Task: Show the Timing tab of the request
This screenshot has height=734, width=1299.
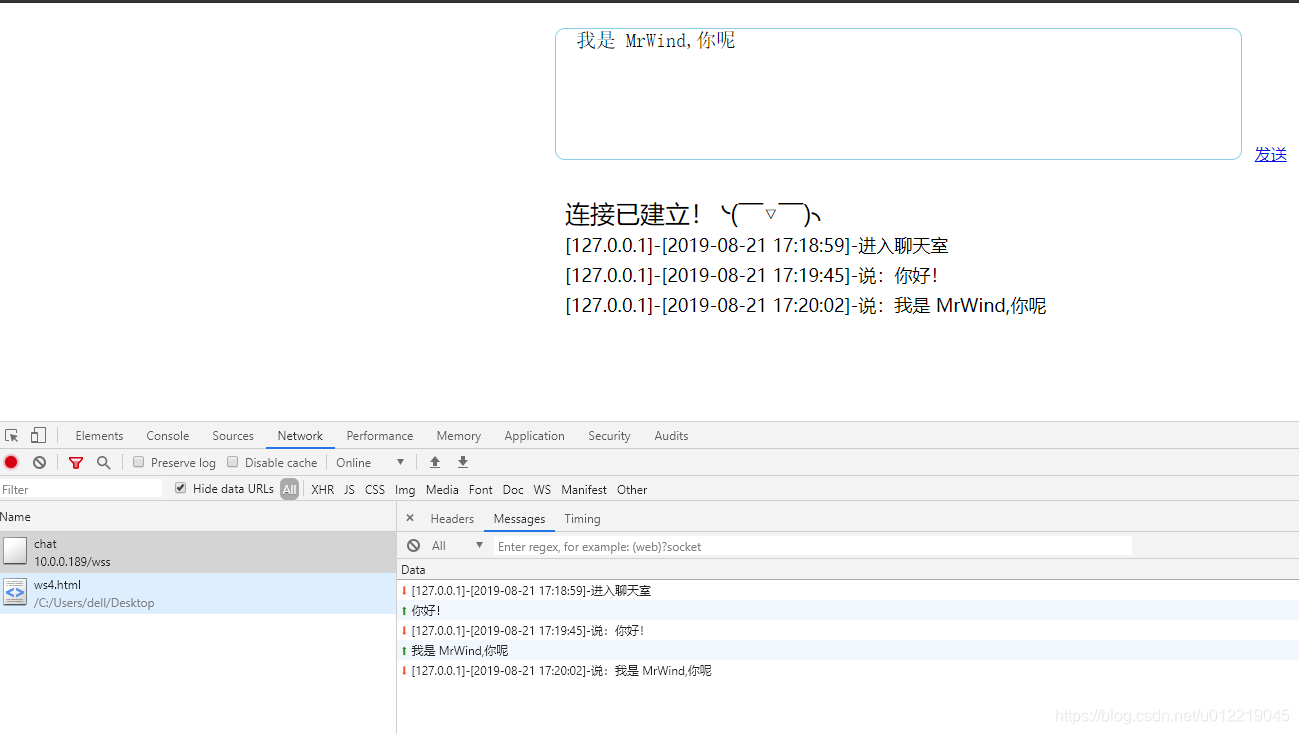Action: [582, 519]
